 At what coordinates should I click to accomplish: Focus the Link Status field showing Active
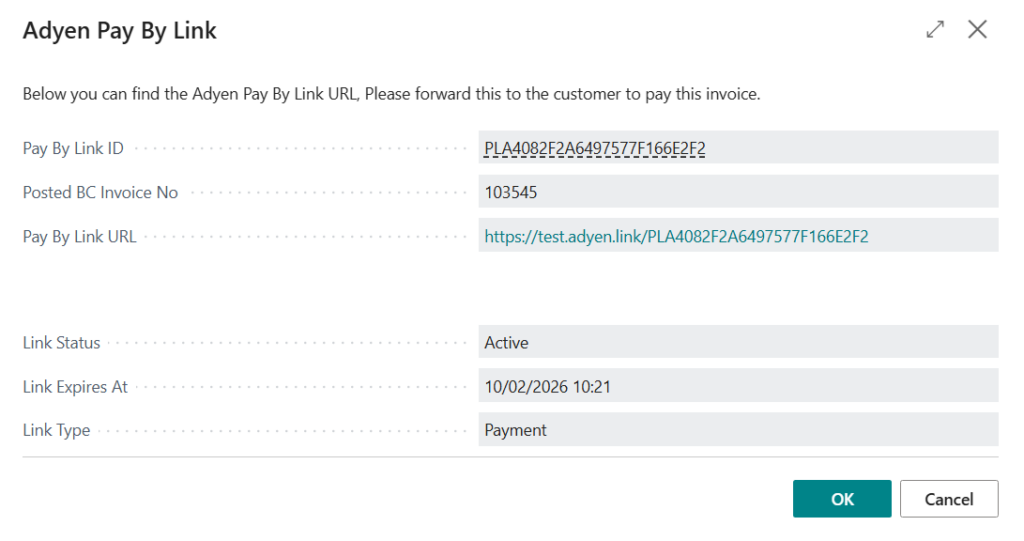[738, 343]
